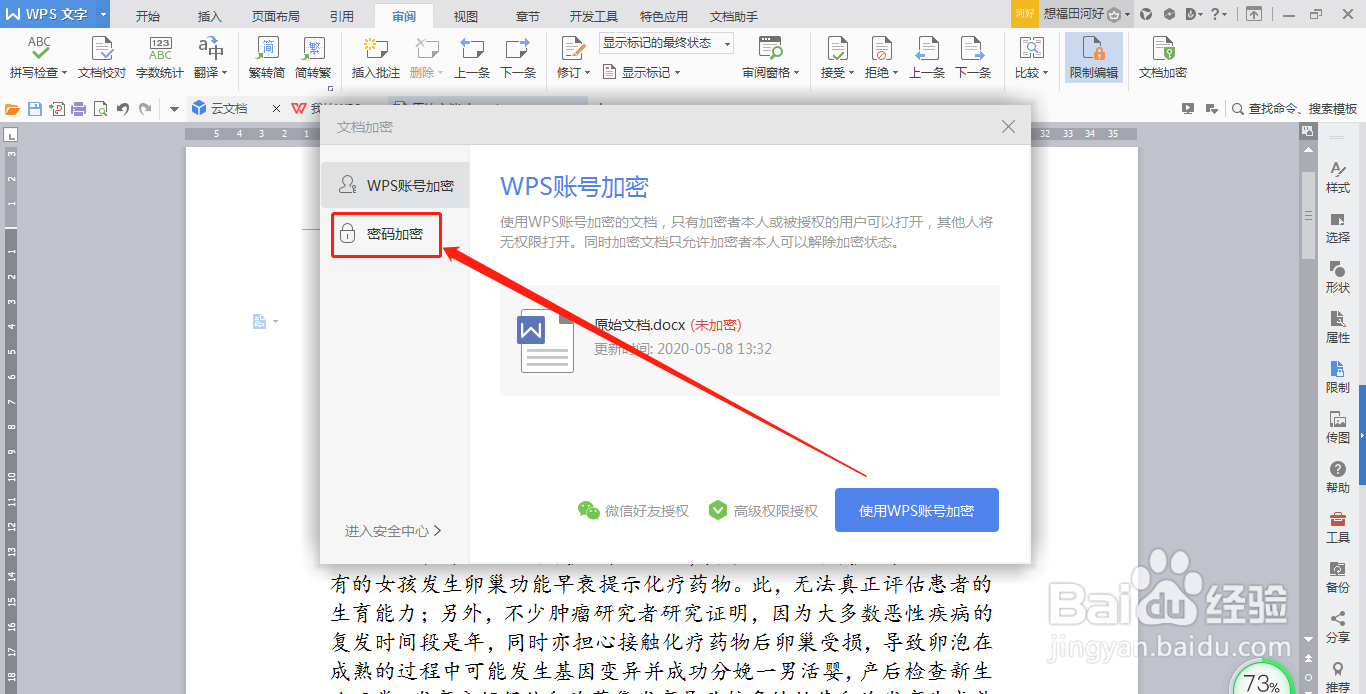
Task: Insert a new comment
Action: 374,57
